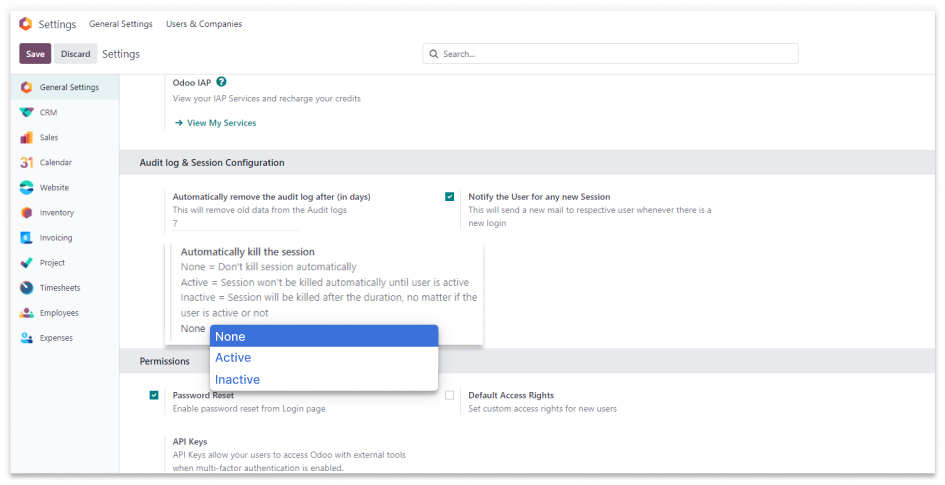Enable the Default Access Rights checkbox

point(450,395)
